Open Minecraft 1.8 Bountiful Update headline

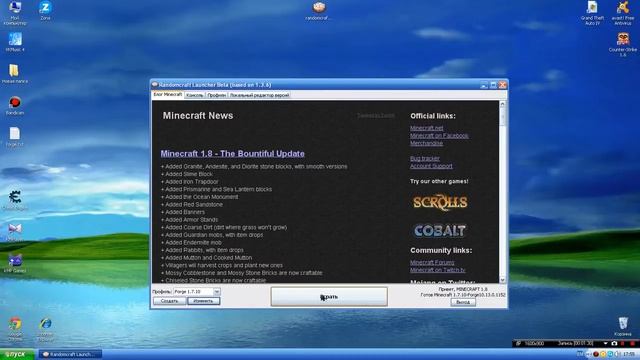(232, 153)
